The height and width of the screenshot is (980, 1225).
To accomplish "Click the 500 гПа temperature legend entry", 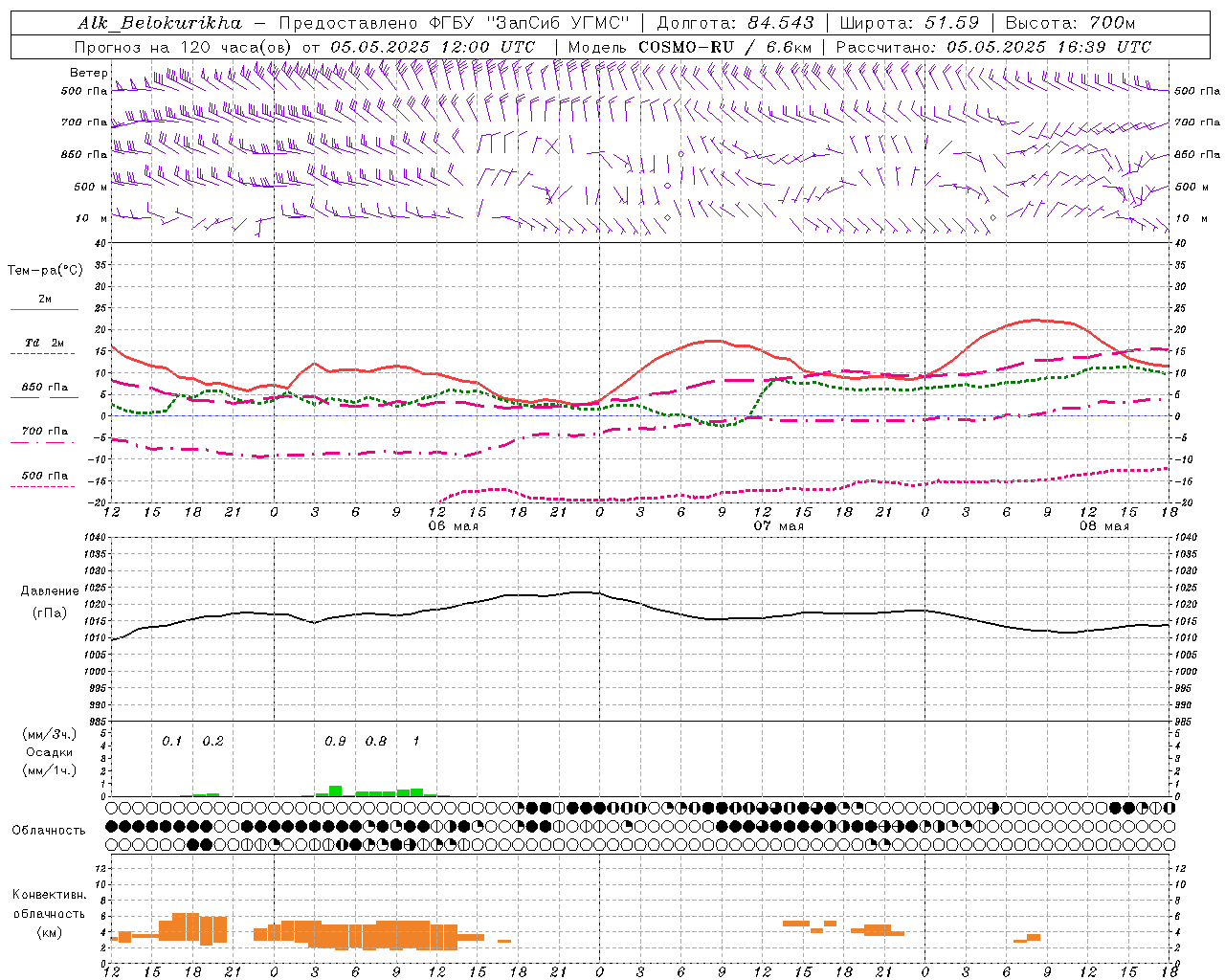I will pos(44,476).
